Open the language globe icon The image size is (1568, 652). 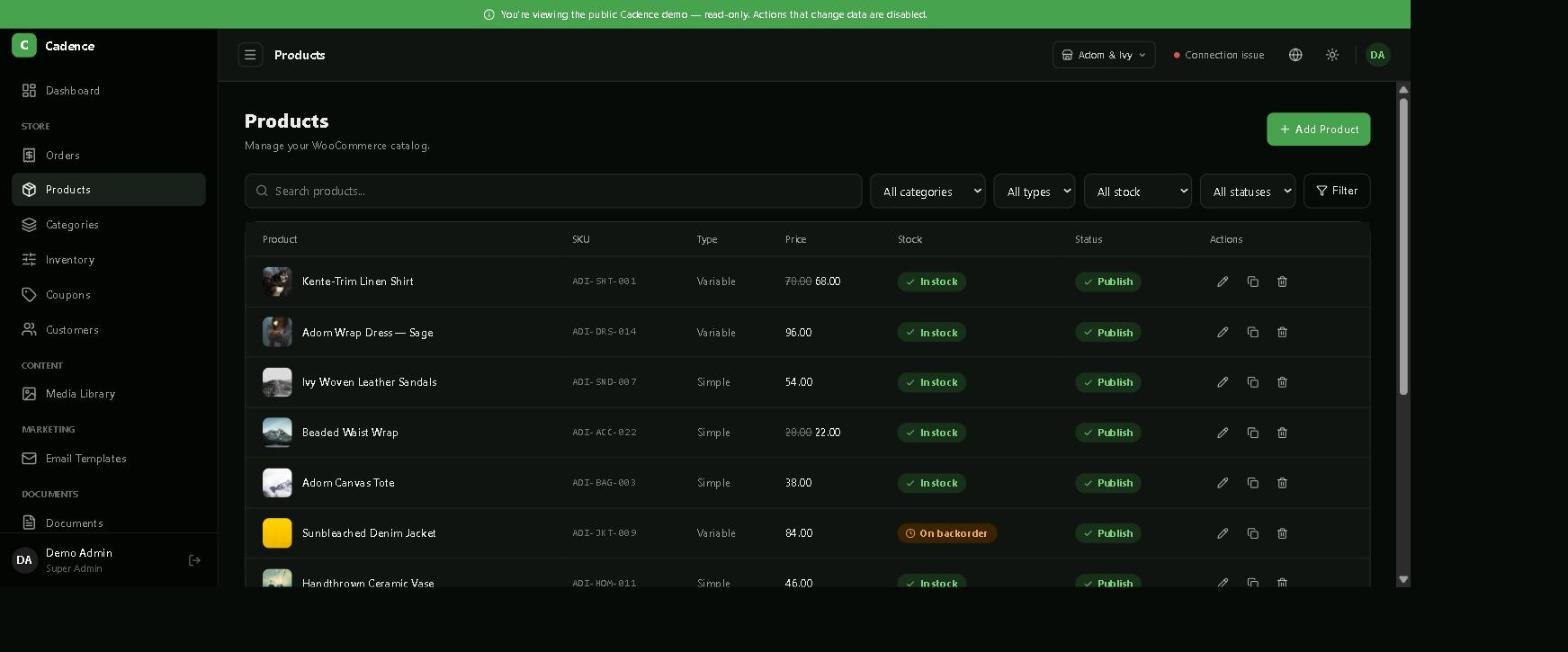click(1295, 55)
